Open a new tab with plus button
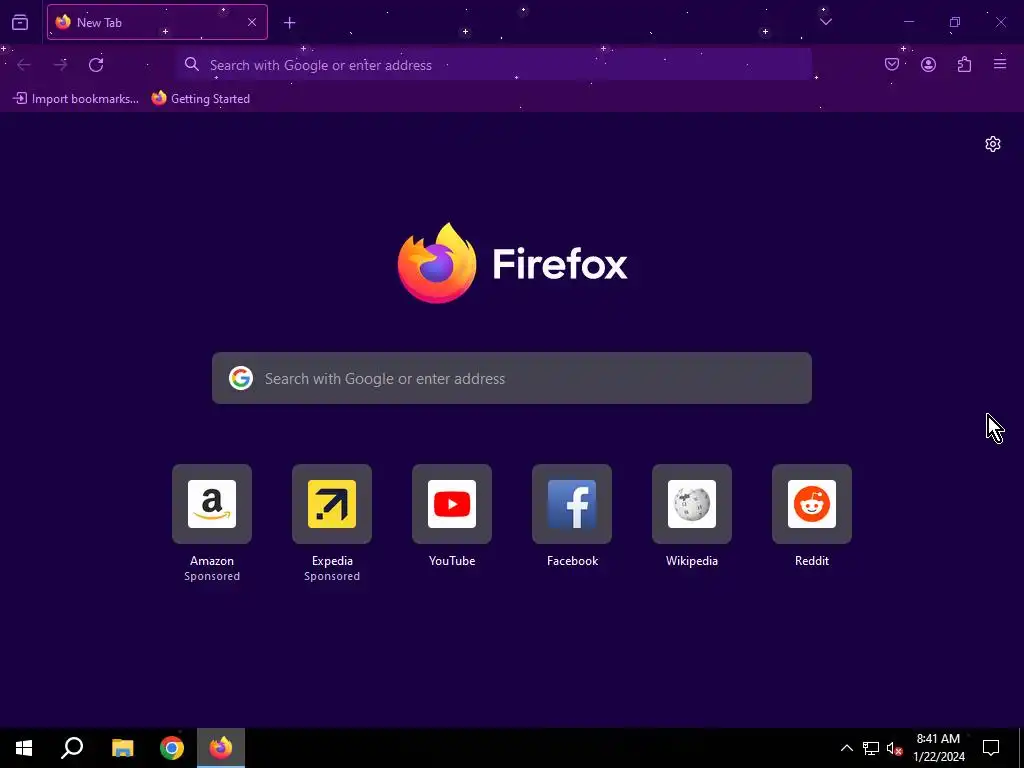Image resolution: width=1024 pixels, height=768 pixels. [x=289, y=23]
